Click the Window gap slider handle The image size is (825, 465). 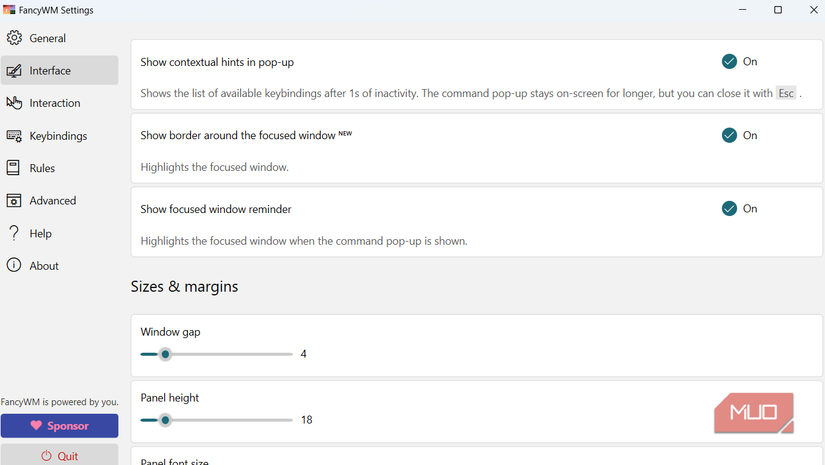point(166,354)
